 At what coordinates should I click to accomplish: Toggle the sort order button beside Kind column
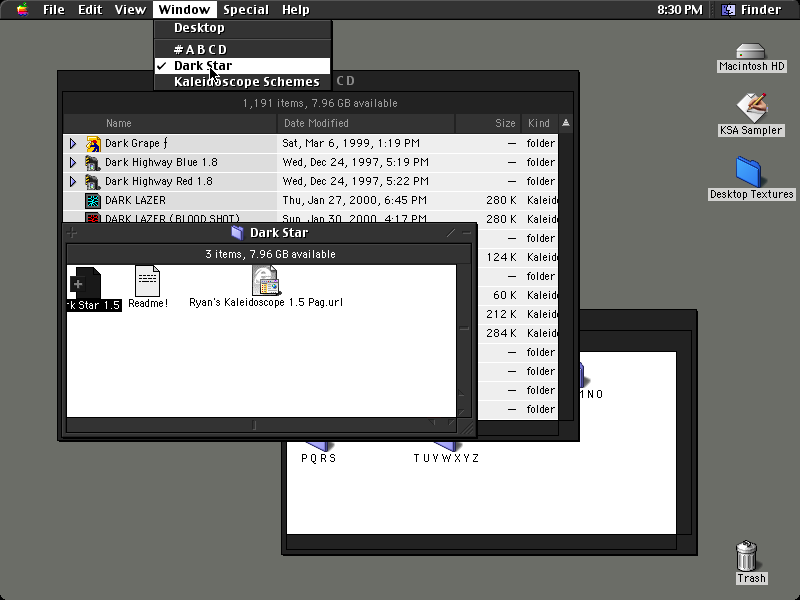pos(566,123)
